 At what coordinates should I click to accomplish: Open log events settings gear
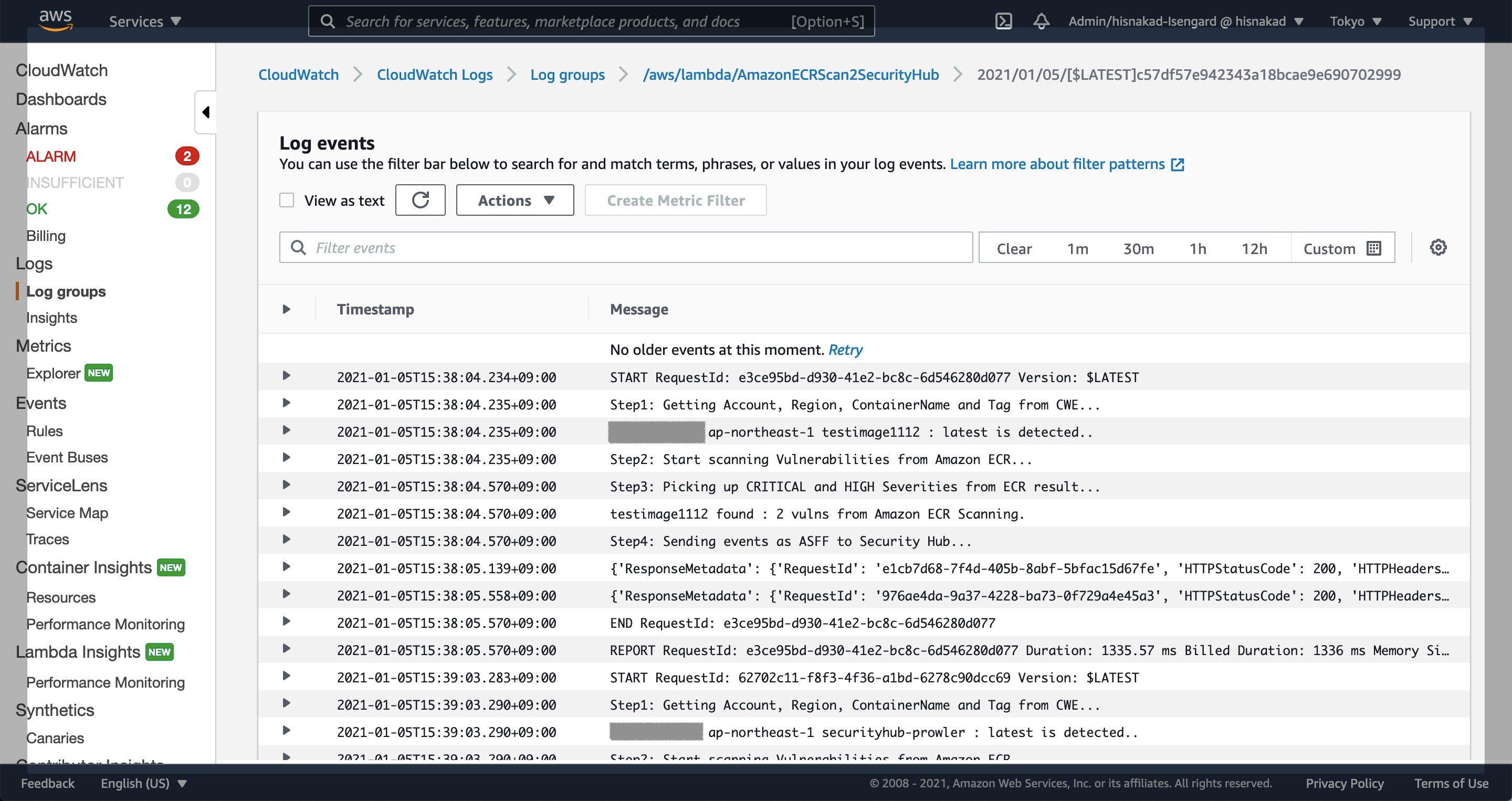coord(1437,248)
